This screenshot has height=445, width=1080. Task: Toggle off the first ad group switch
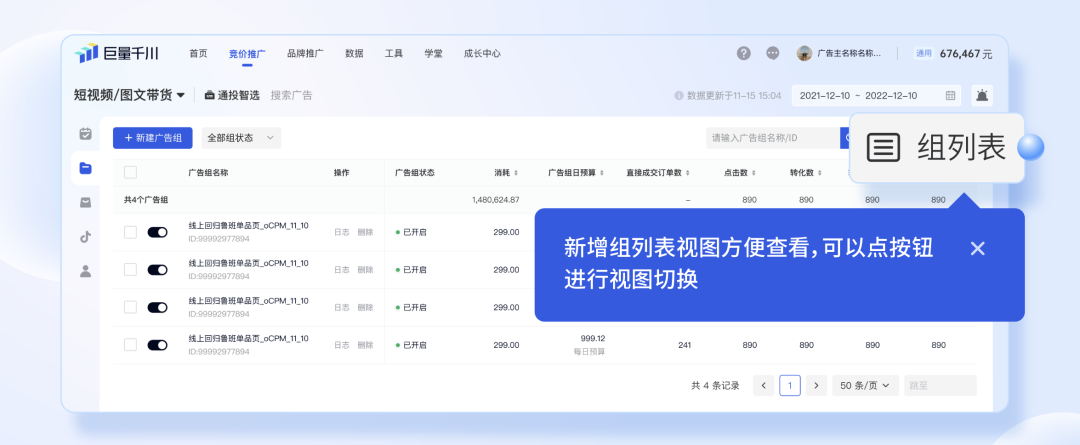(157, 232)
